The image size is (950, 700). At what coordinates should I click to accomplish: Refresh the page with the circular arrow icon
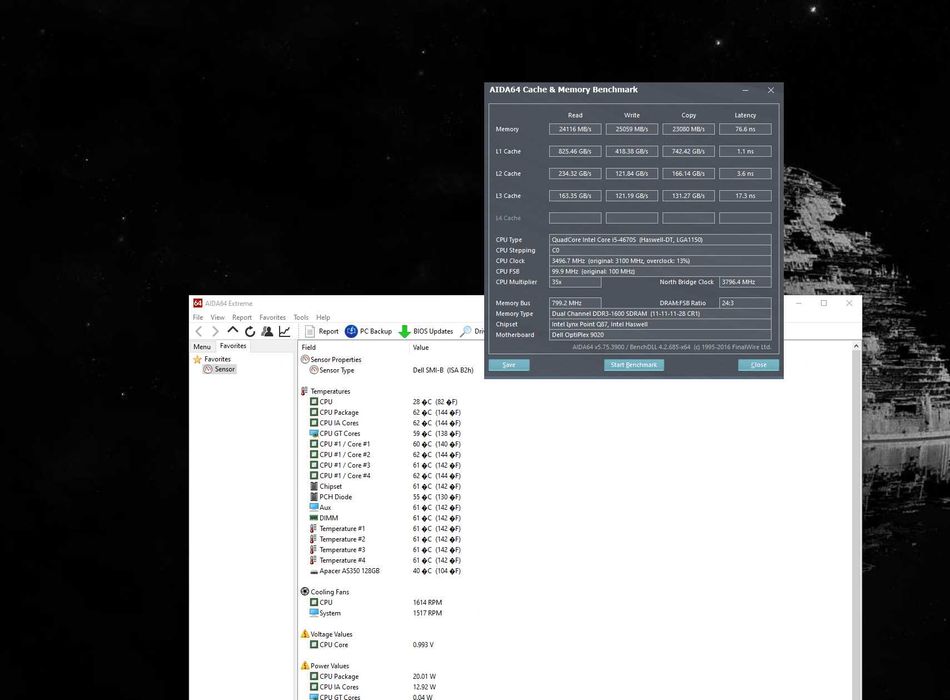(x=250, y=331)
